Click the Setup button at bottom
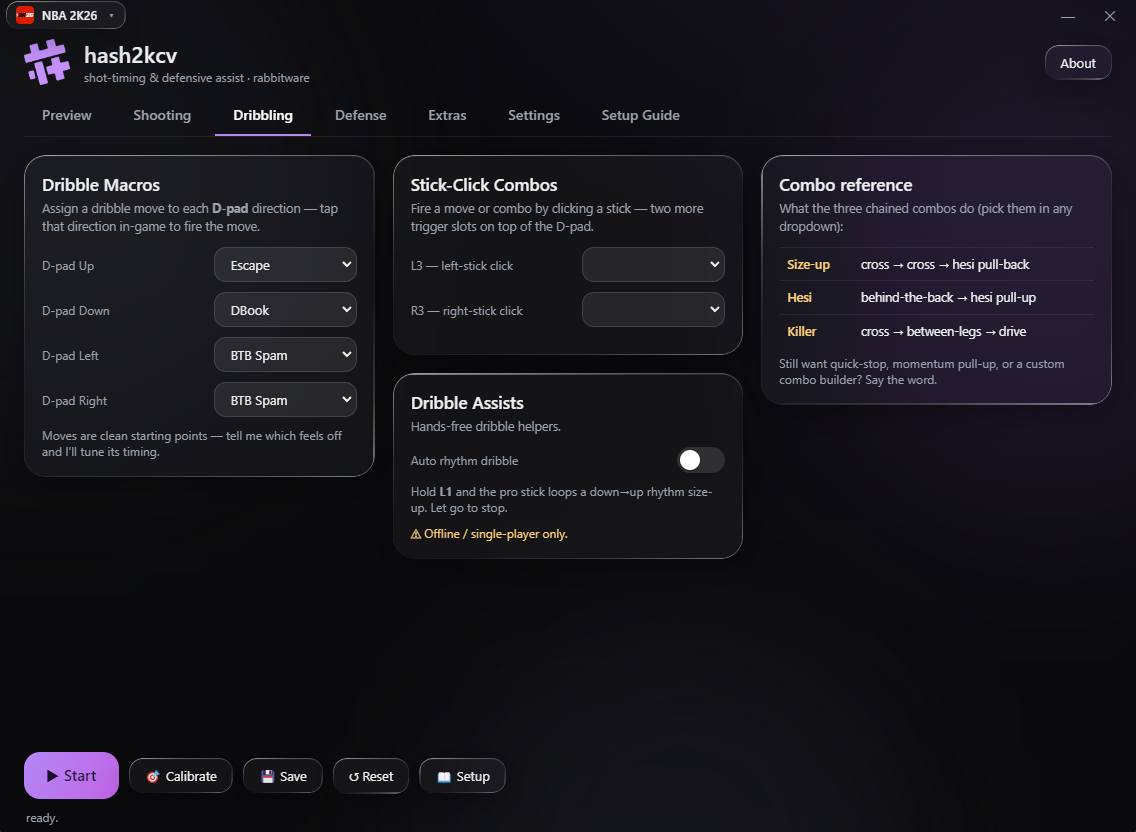The image size is (1136, 832). [x=462, y=776]
